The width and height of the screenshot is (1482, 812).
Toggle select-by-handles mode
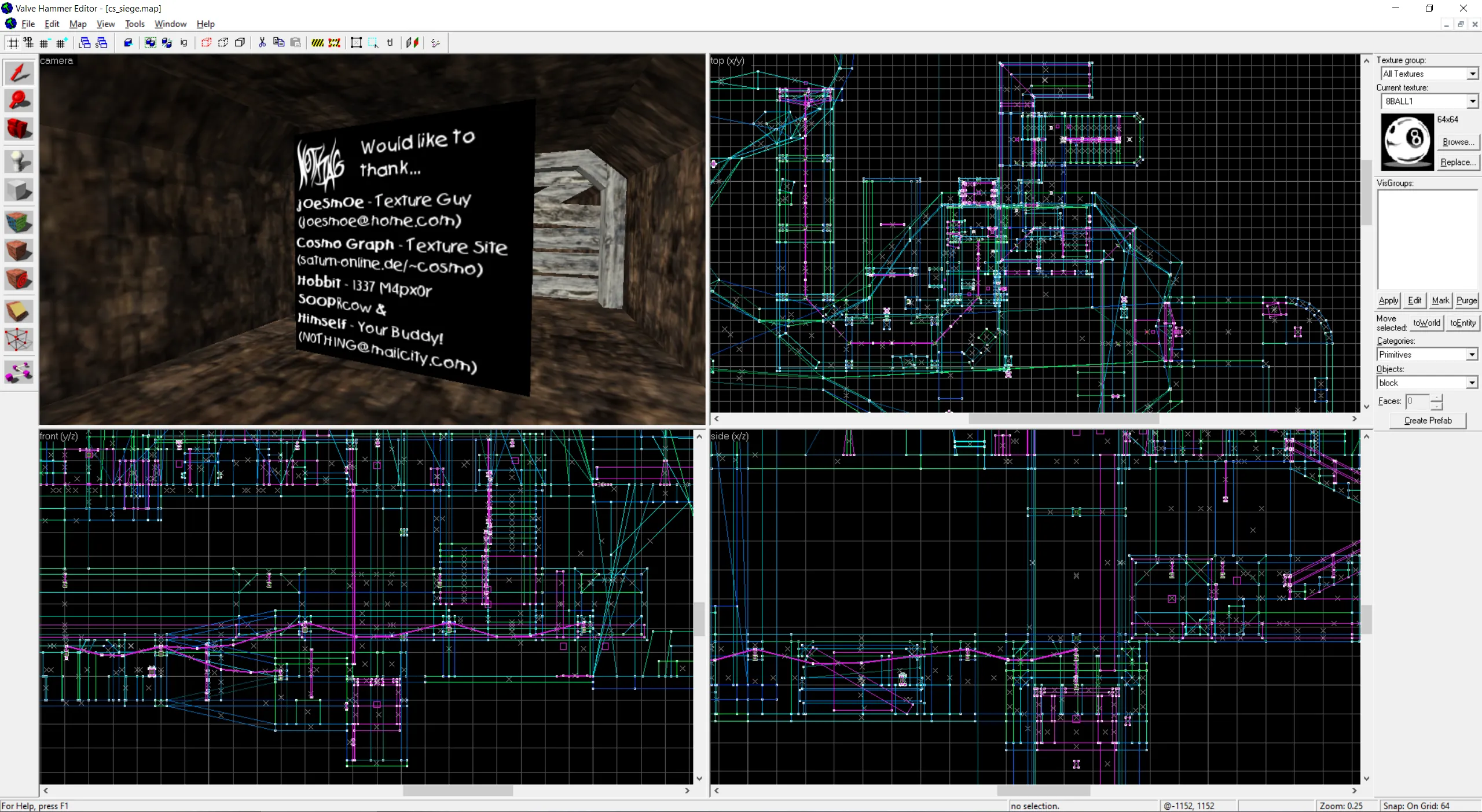coord(357,42)
